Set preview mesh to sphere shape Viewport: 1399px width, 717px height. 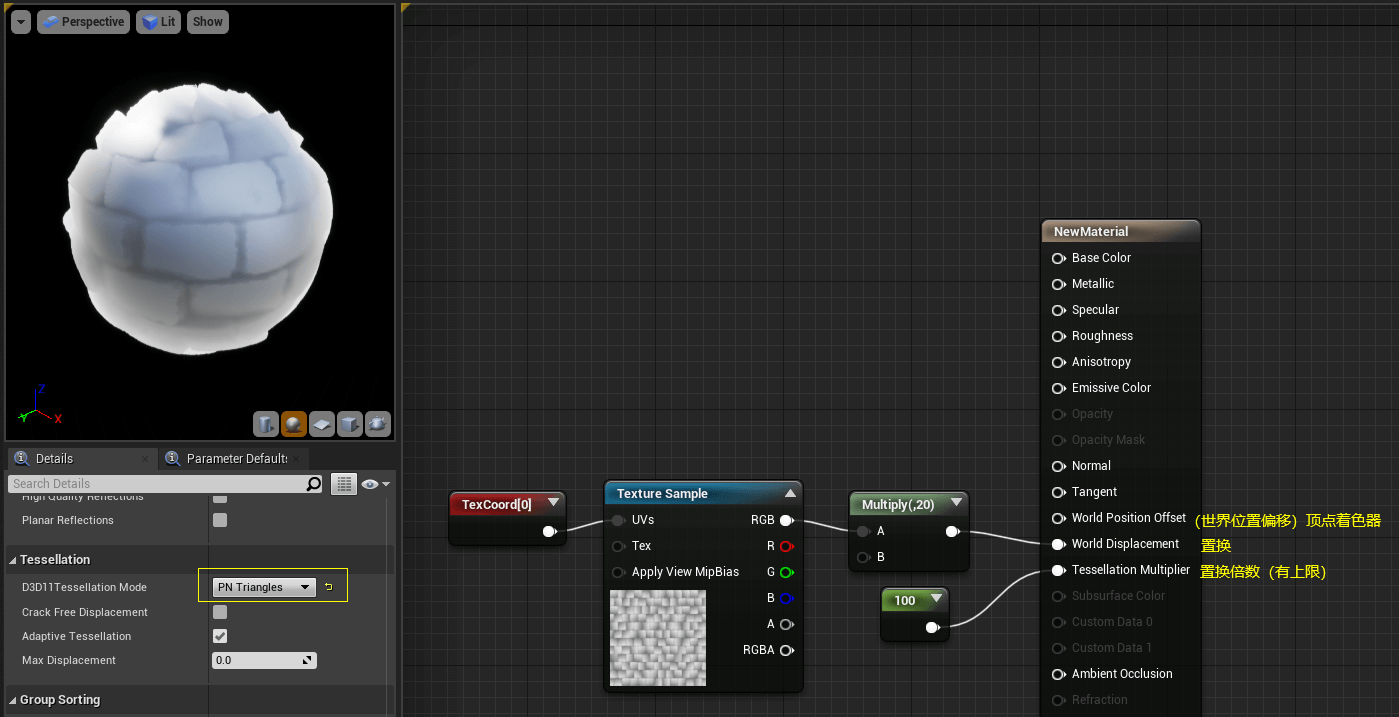tap(293, 424)
